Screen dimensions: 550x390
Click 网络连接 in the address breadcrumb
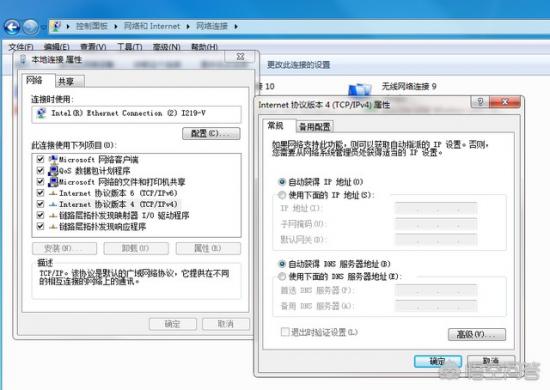pos(212,26)
